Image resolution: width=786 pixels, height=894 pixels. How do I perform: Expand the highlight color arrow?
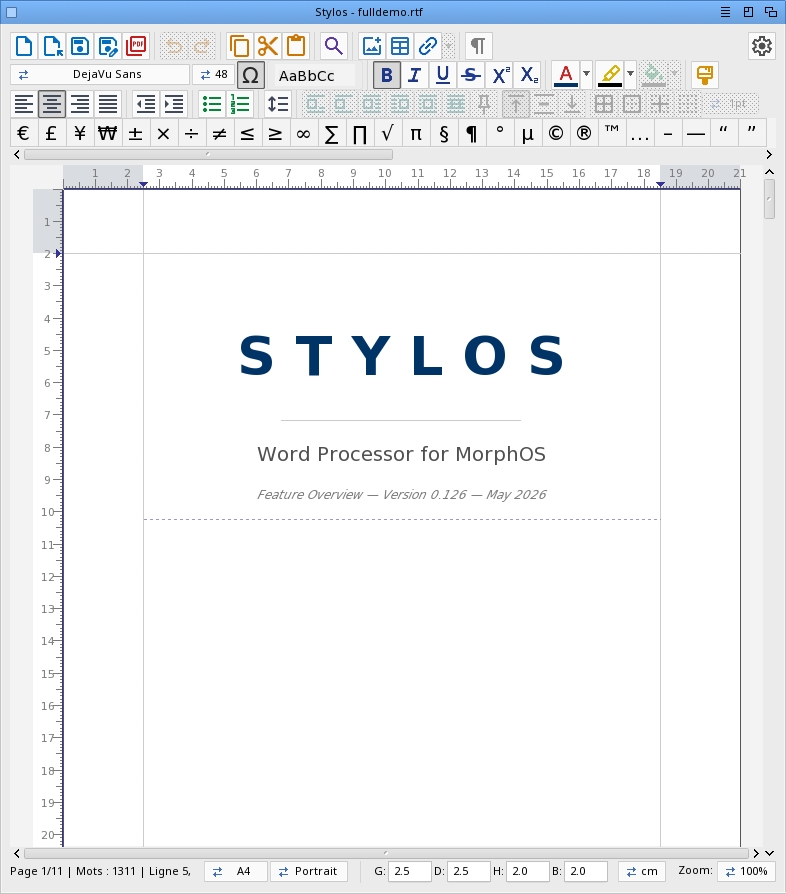point(630,74)
